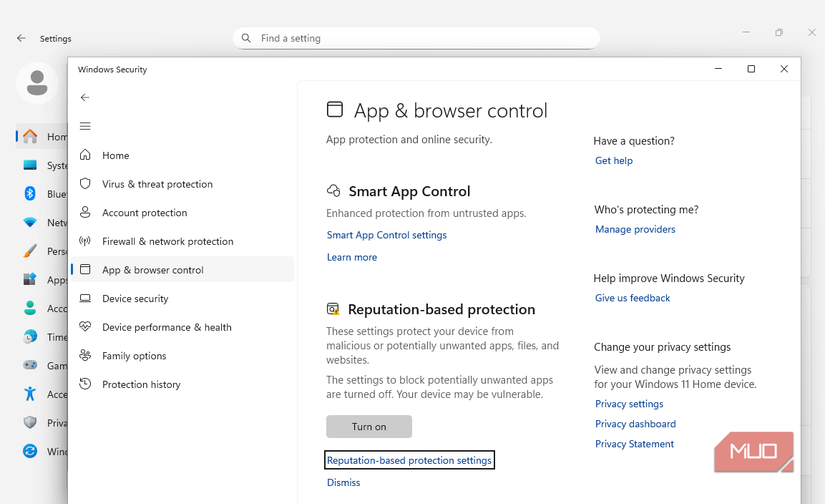Dismiss the reputation-based protection warning
The width and height of the screenshot is (825, 504).
tap(344, 482)
